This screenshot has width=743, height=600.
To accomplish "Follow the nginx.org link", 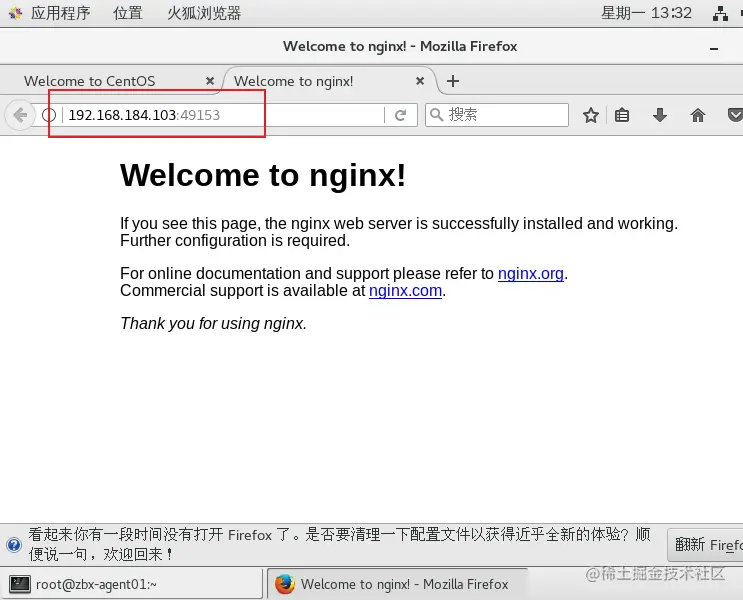I will coord(531,273).
